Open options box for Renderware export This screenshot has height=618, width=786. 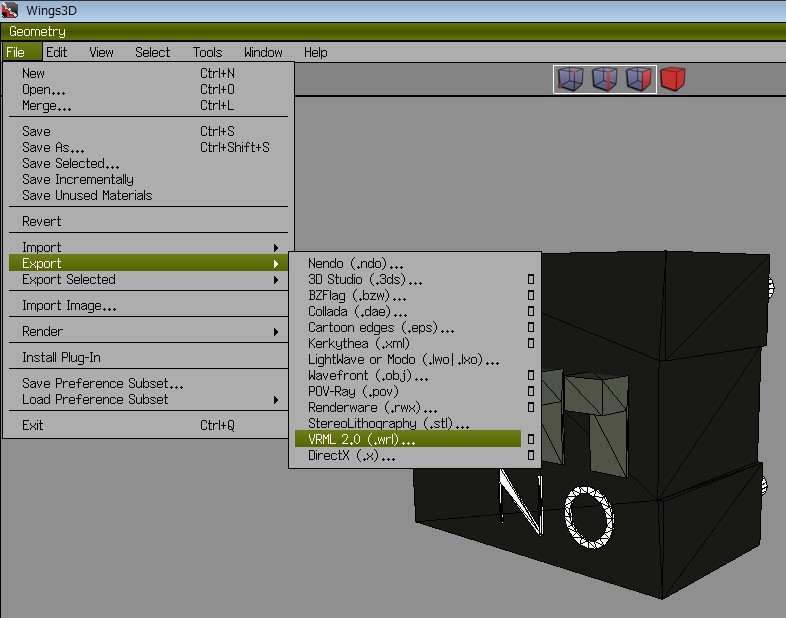531,407
